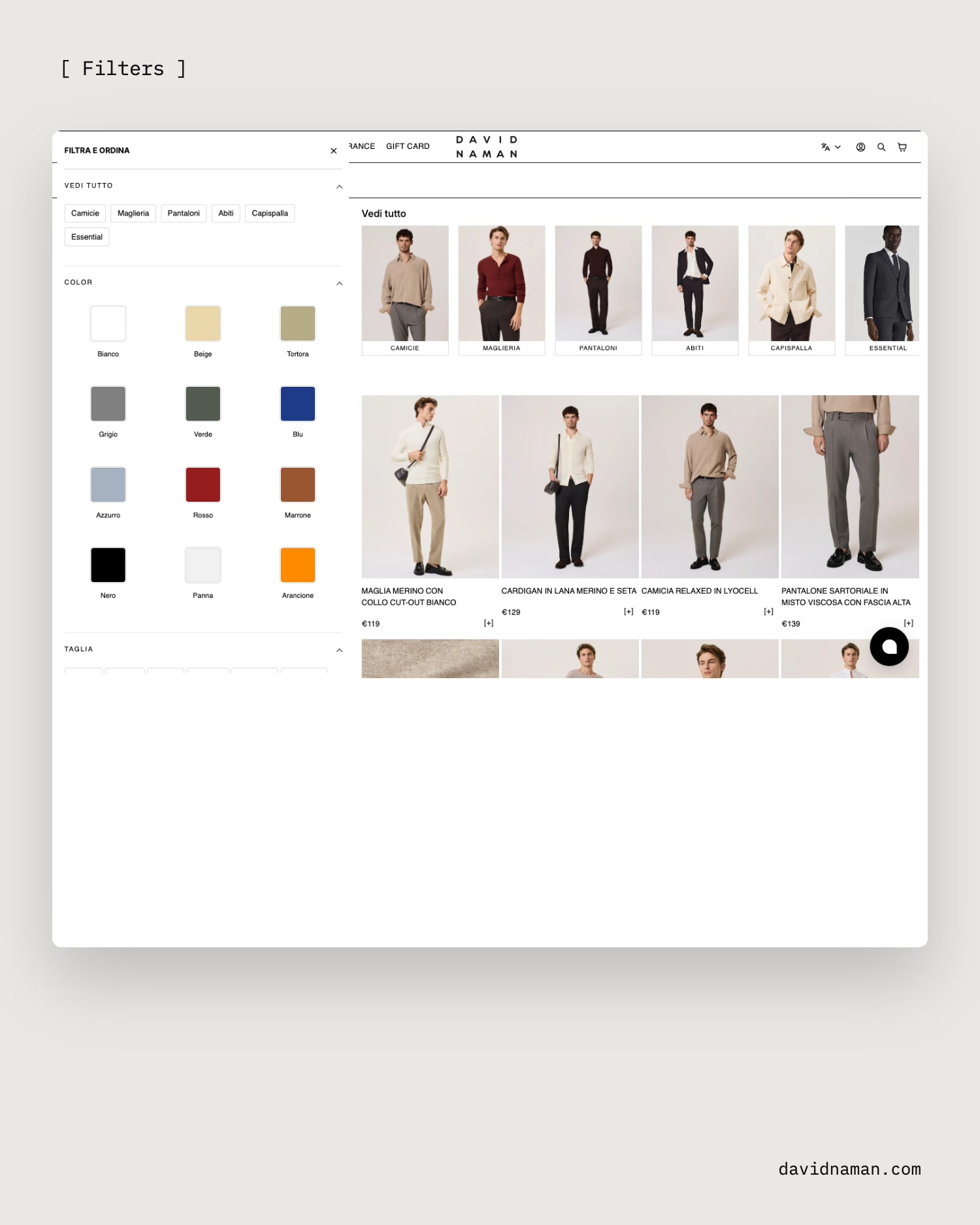The height and width of the screenshot is (1225, 980).
Task: View the white merino sweater product image
Action: click(x=430, y=487)
